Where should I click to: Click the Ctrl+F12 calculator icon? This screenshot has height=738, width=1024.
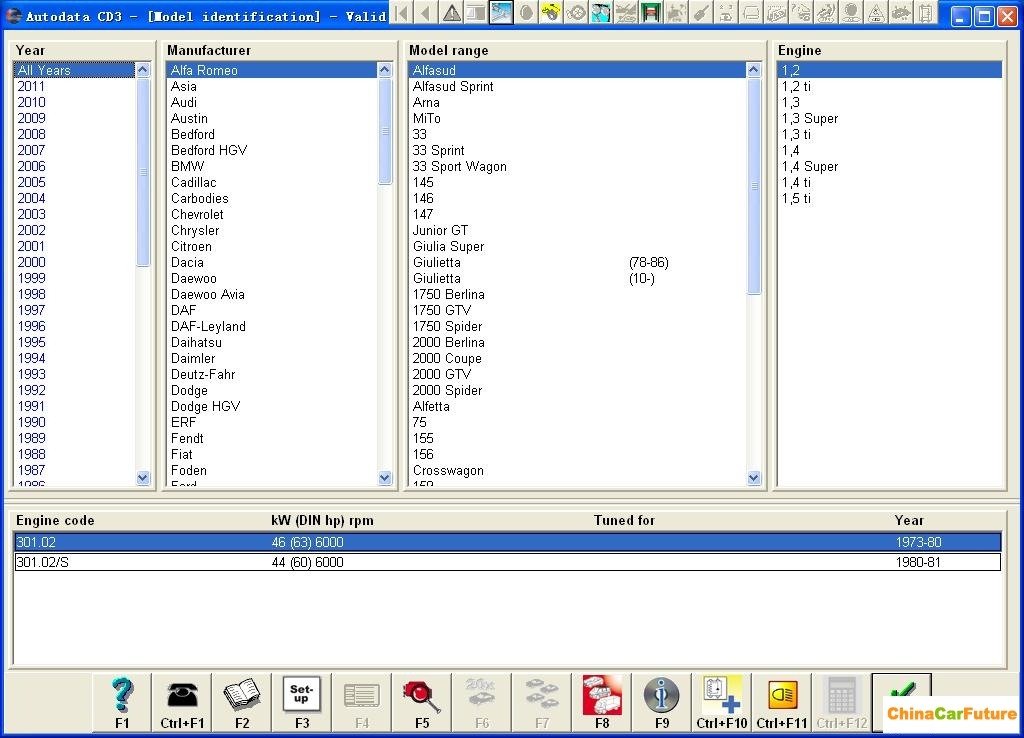click(842, 702)
